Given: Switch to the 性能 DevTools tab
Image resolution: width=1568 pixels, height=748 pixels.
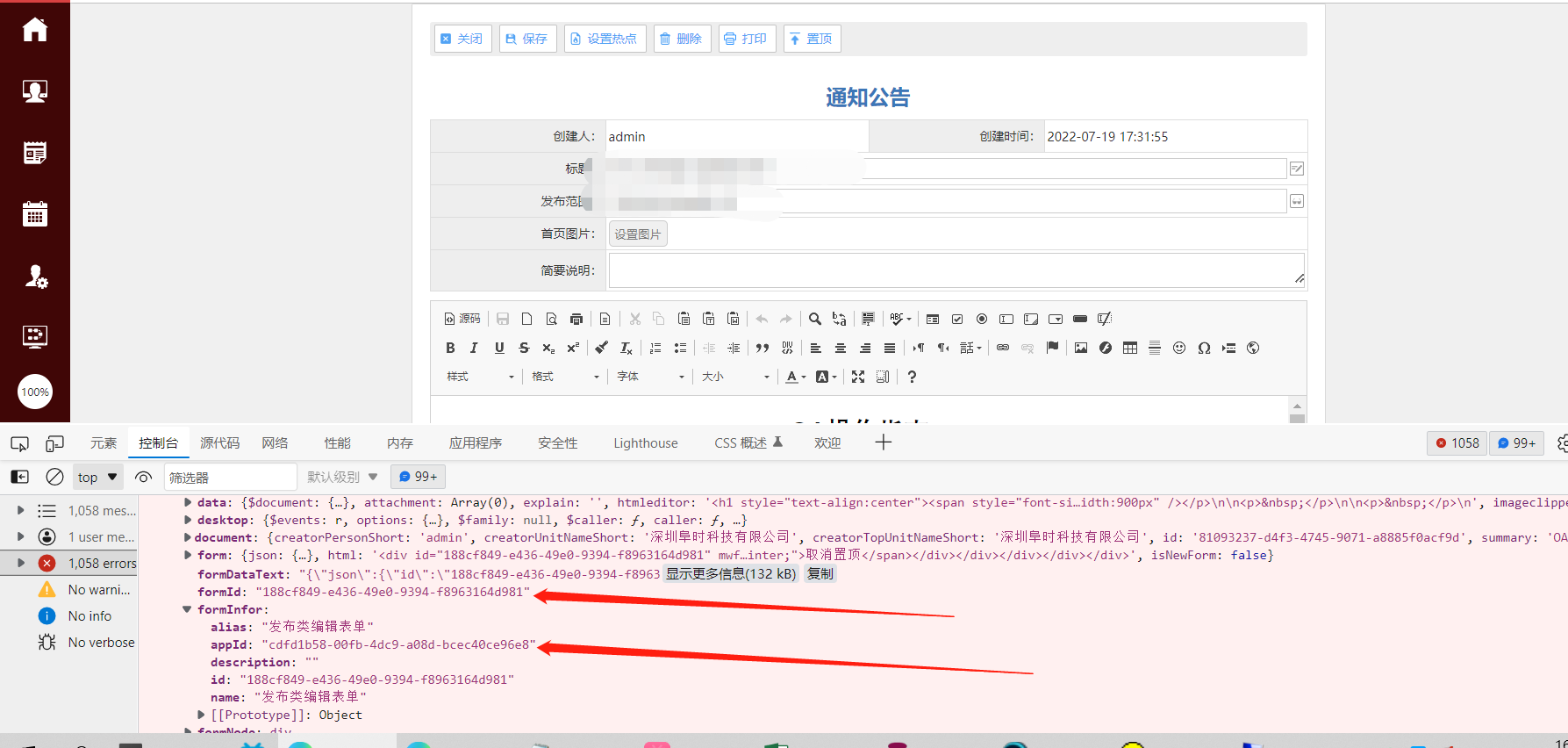Looking at the screenshot, I should click(337, 443).
